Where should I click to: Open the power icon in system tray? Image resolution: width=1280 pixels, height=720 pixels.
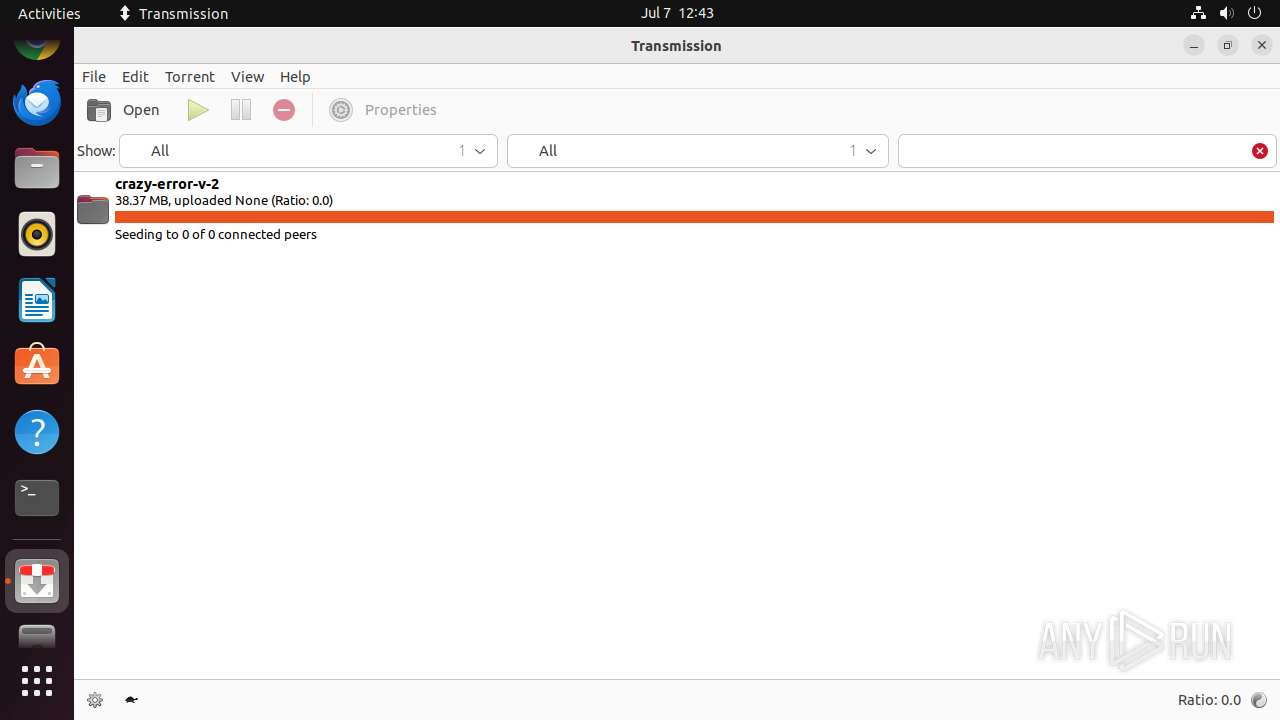(1256, 13)
